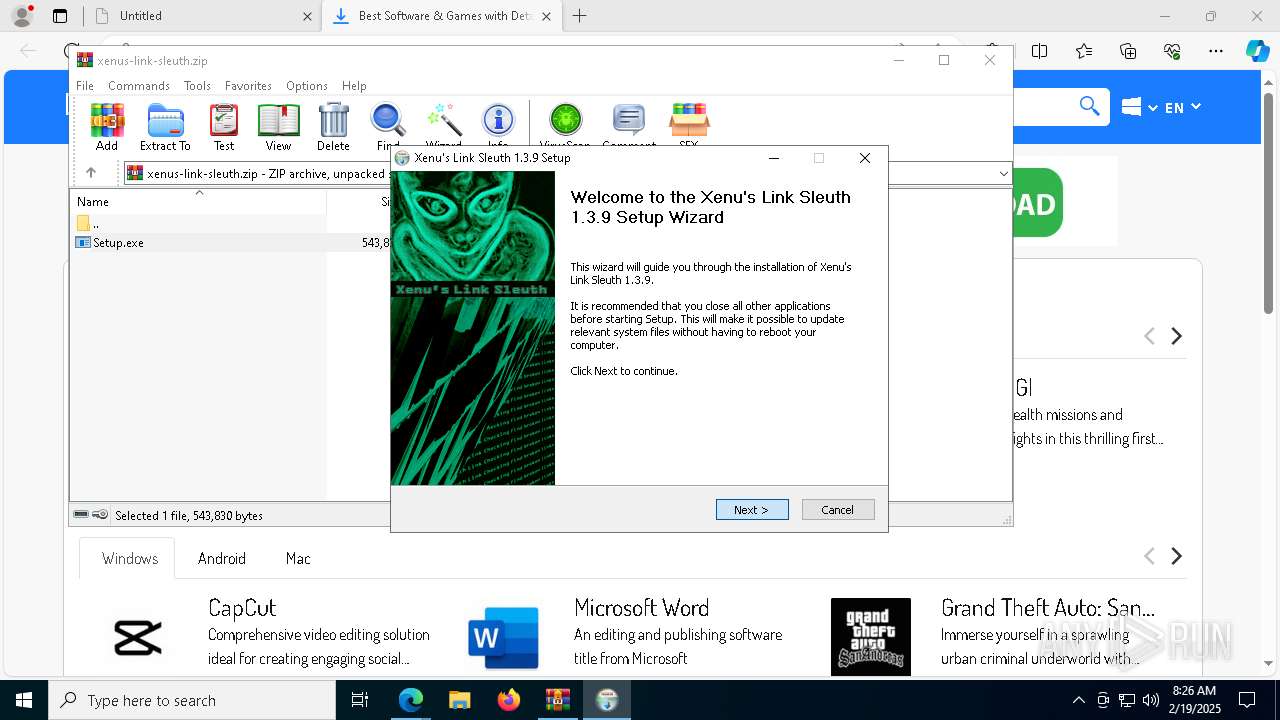Click the website search magnifier icon
This screenshot has height=720, width=1280.
click(x=1089, y=106)
